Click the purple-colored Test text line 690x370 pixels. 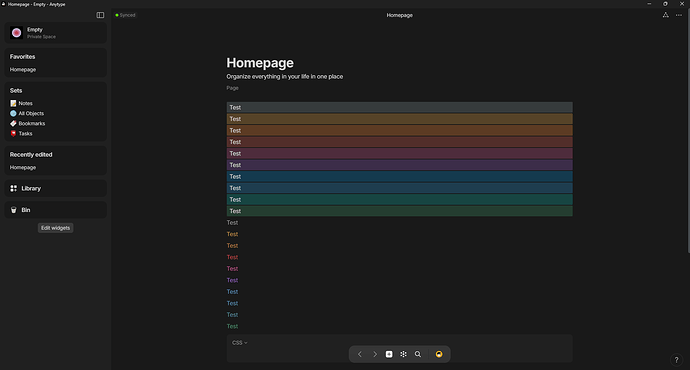[x=232, y=280]
